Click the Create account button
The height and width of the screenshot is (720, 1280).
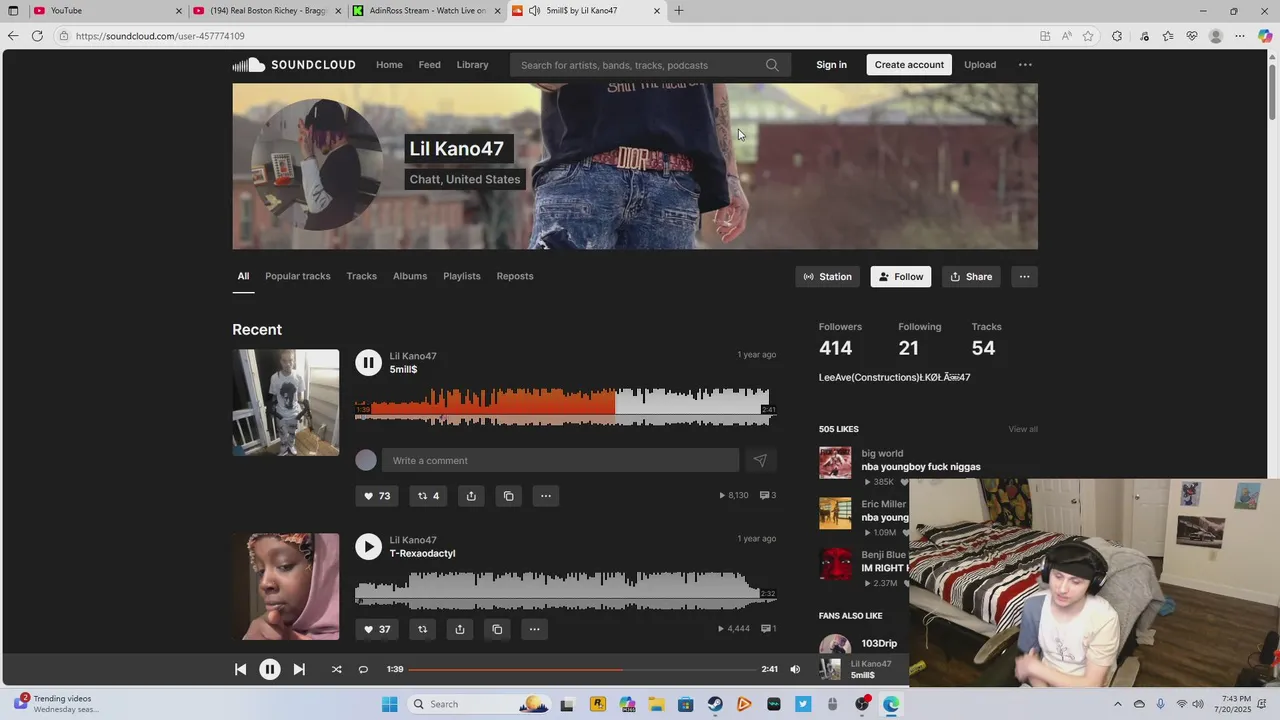point(909,65)
